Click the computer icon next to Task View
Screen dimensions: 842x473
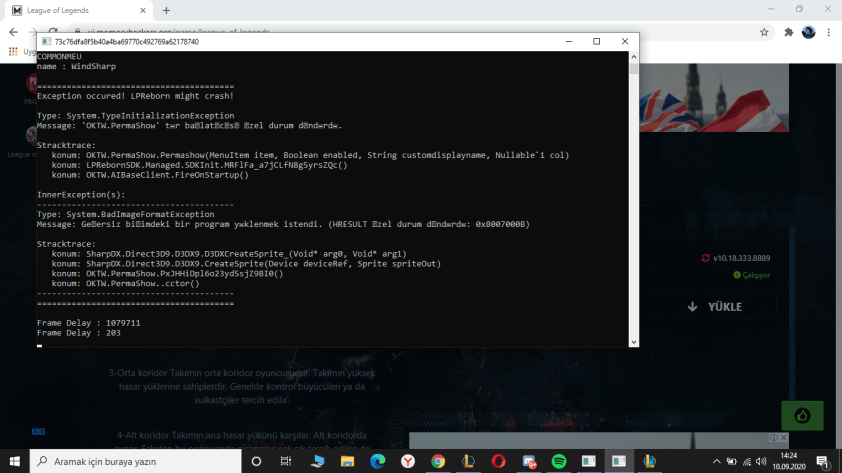pos(317,461)
